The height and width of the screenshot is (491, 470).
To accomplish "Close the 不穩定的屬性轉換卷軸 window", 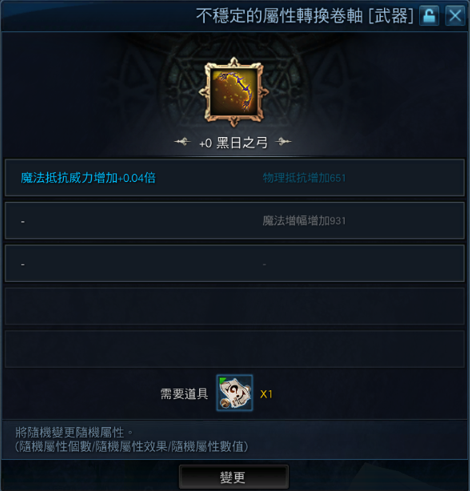I will (455, 16).
